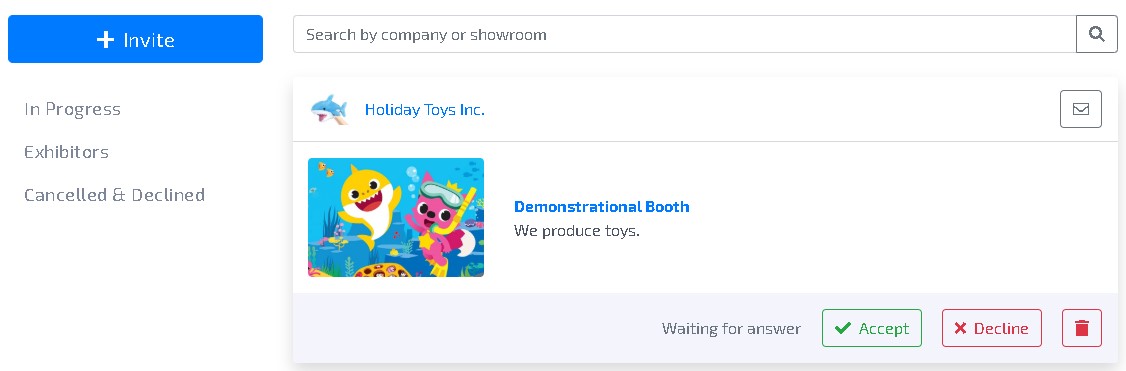The image size is (1126, 371).
Task: Click the plus icon on Invite
Action: pos(106,39)
